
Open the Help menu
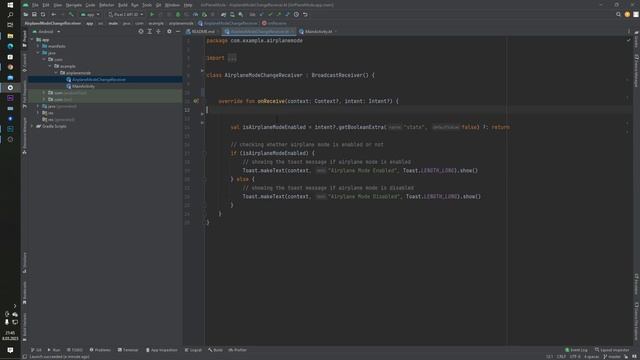coord(188,5)
